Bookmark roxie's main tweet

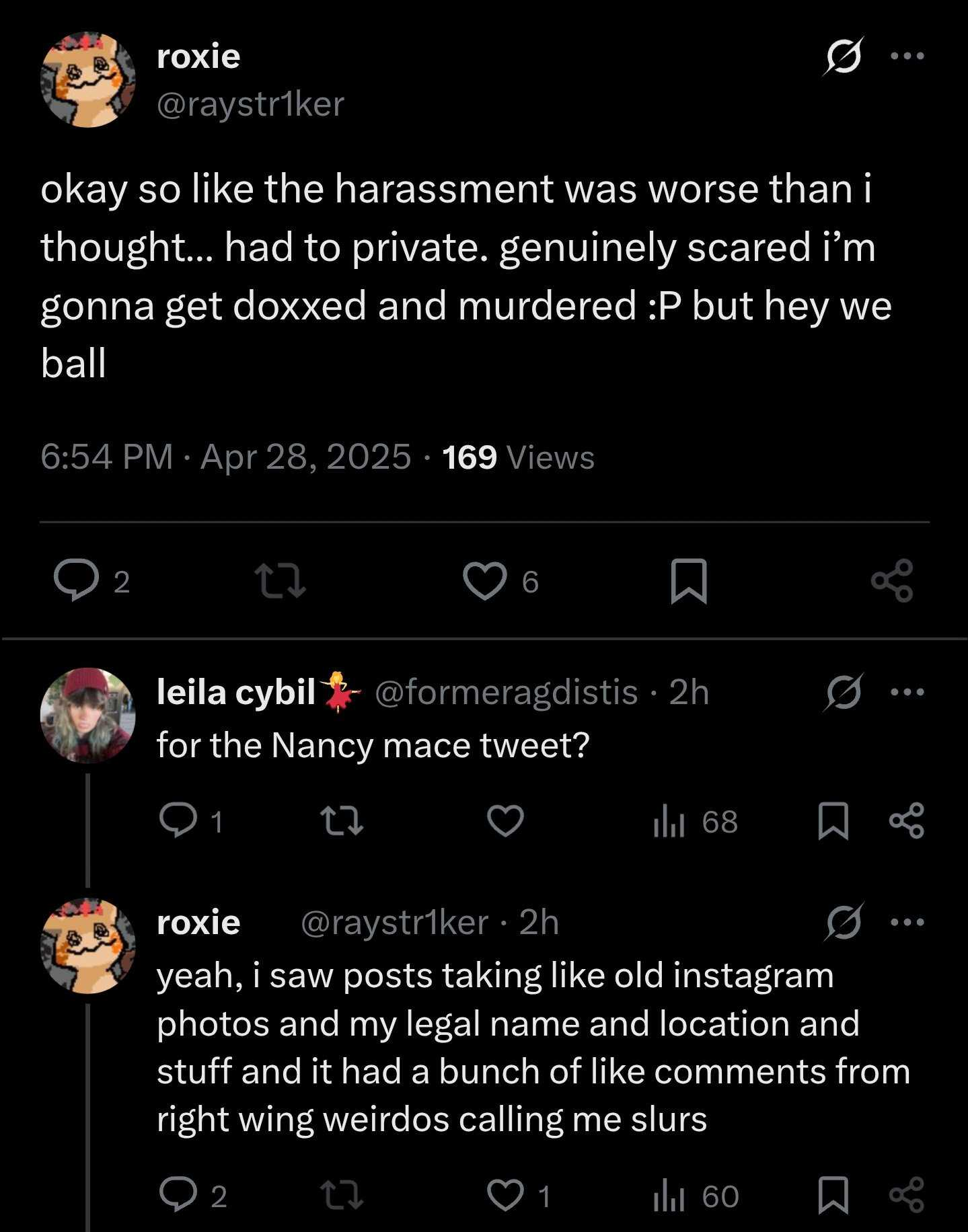pos(689,581)
